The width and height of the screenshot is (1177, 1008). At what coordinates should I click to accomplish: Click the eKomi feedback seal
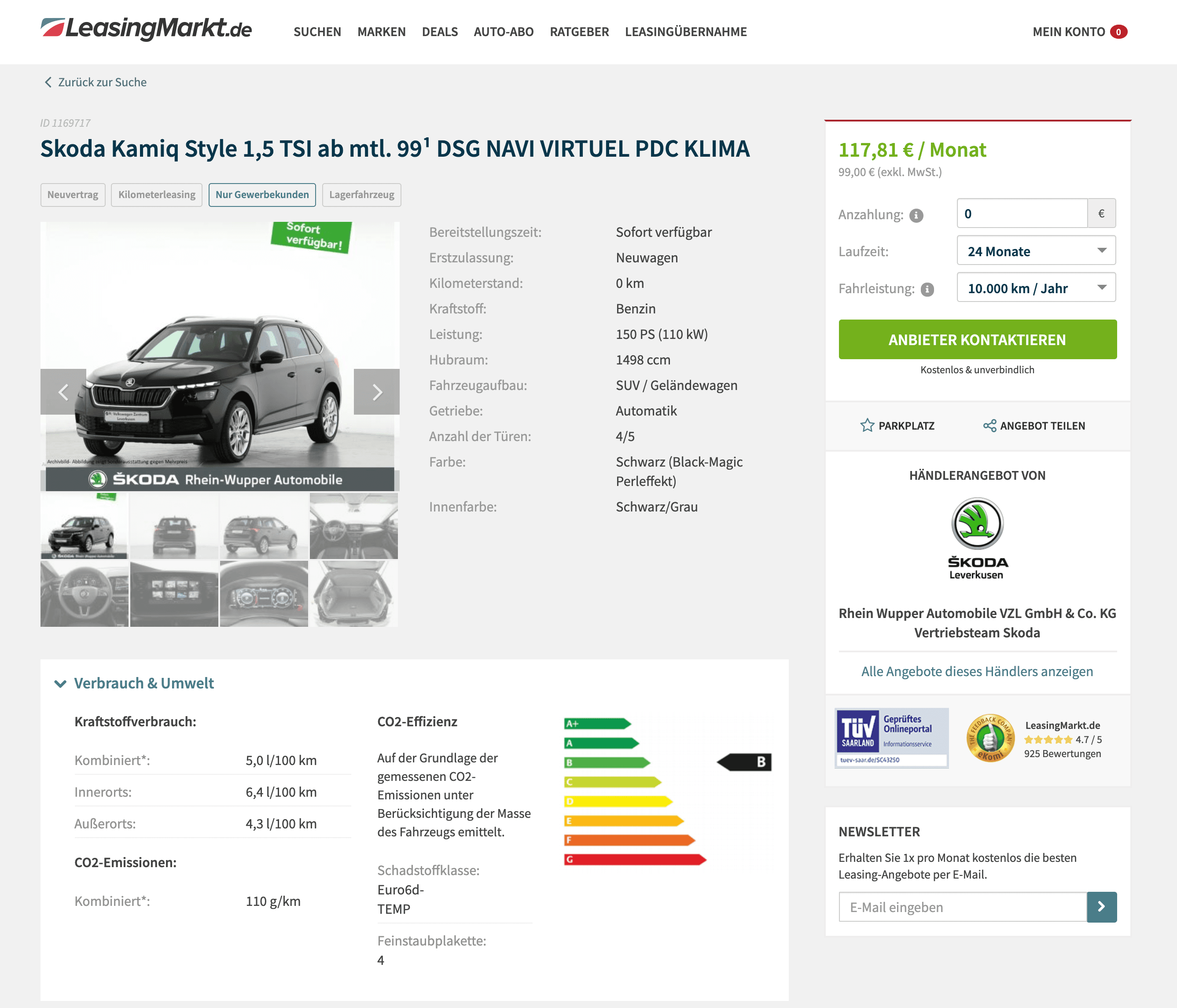tap(991, 738)
